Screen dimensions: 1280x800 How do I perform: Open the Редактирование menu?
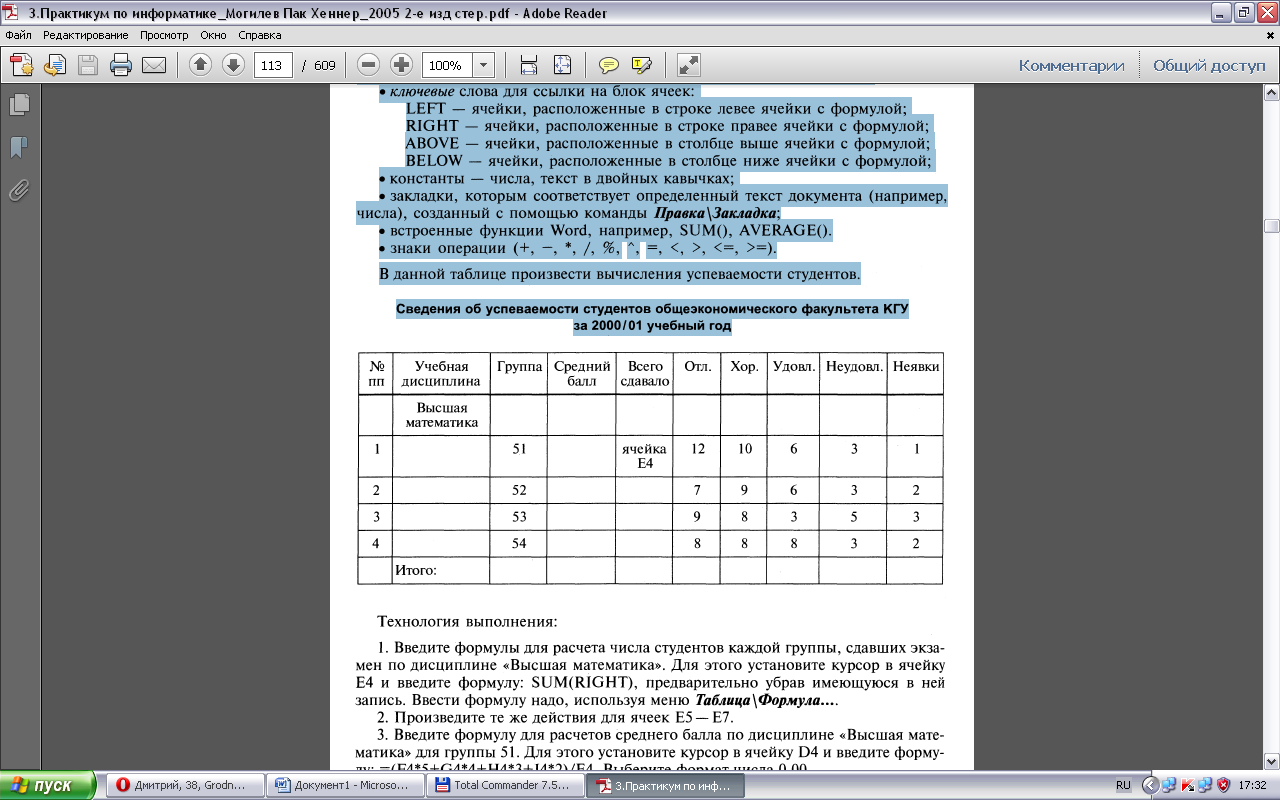tap(85, 35)
